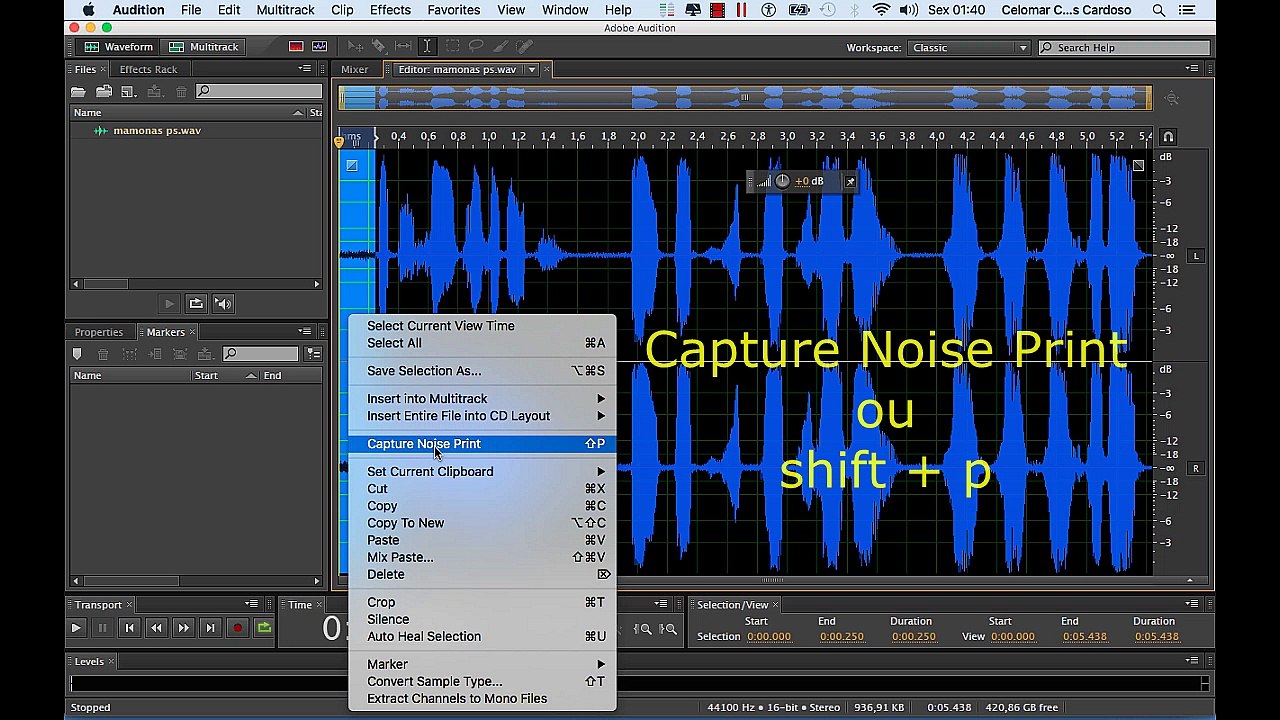
Task: Click the Wi-Fi status icon
Action: (881, 10)
